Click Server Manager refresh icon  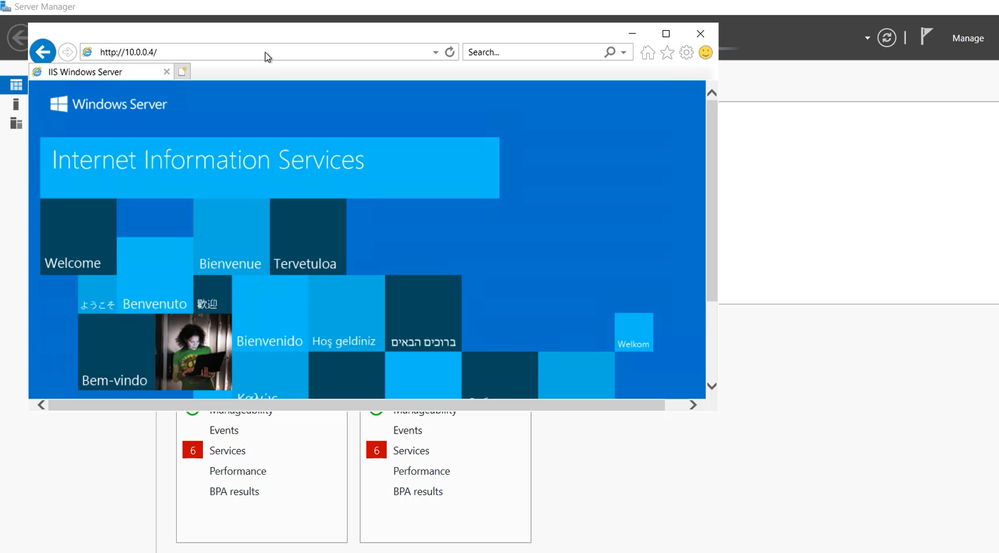point(886,38)
